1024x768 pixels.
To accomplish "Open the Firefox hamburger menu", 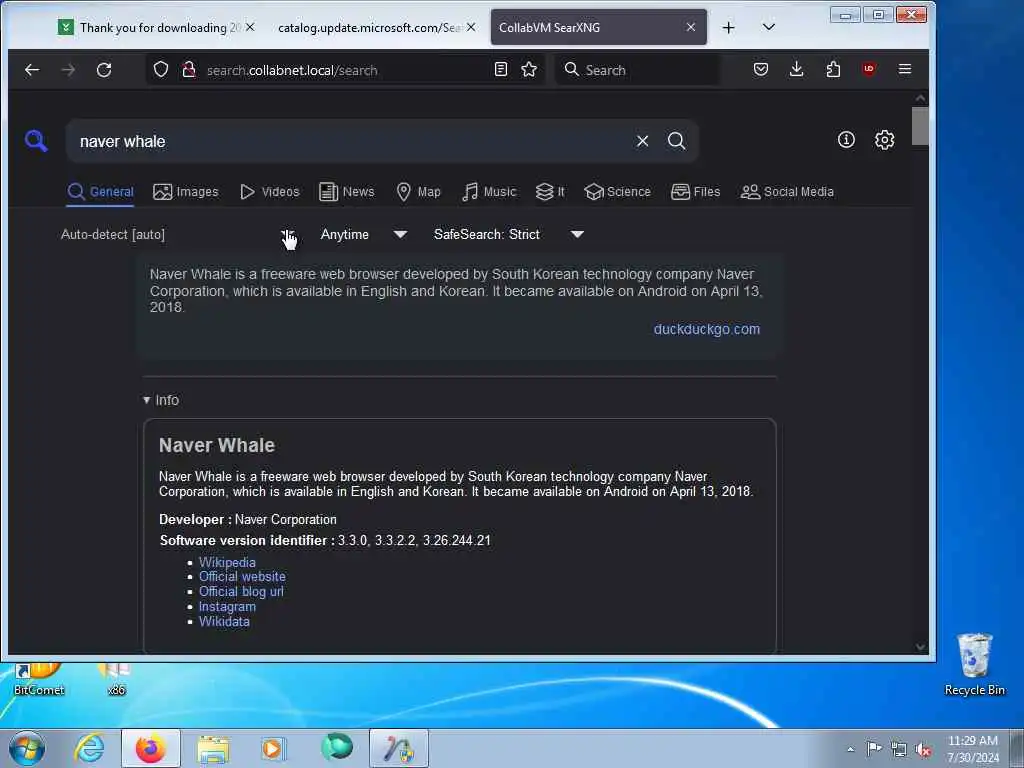I will coord(904,69).
